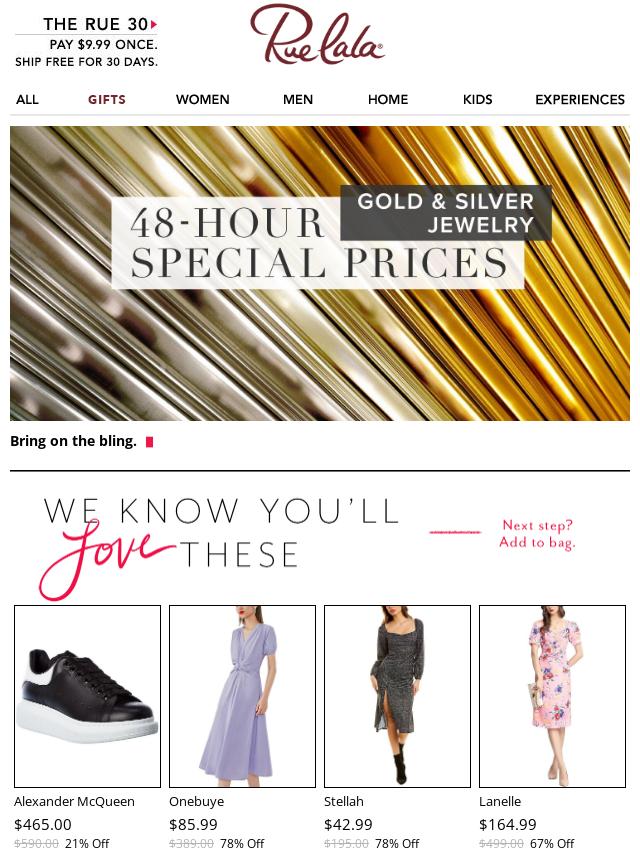View the Stellah black dress image
640x854 pixels.
coord(397,696)
